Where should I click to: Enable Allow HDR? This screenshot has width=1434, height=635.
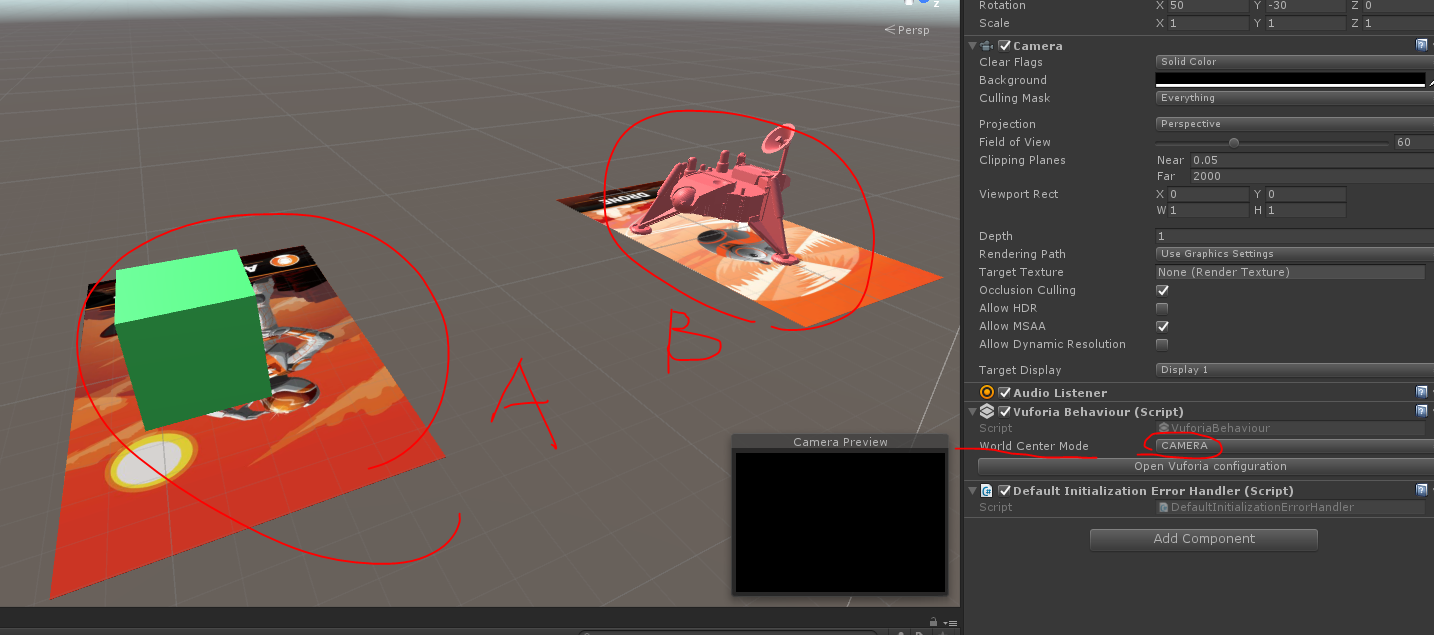coord(1162,308)
